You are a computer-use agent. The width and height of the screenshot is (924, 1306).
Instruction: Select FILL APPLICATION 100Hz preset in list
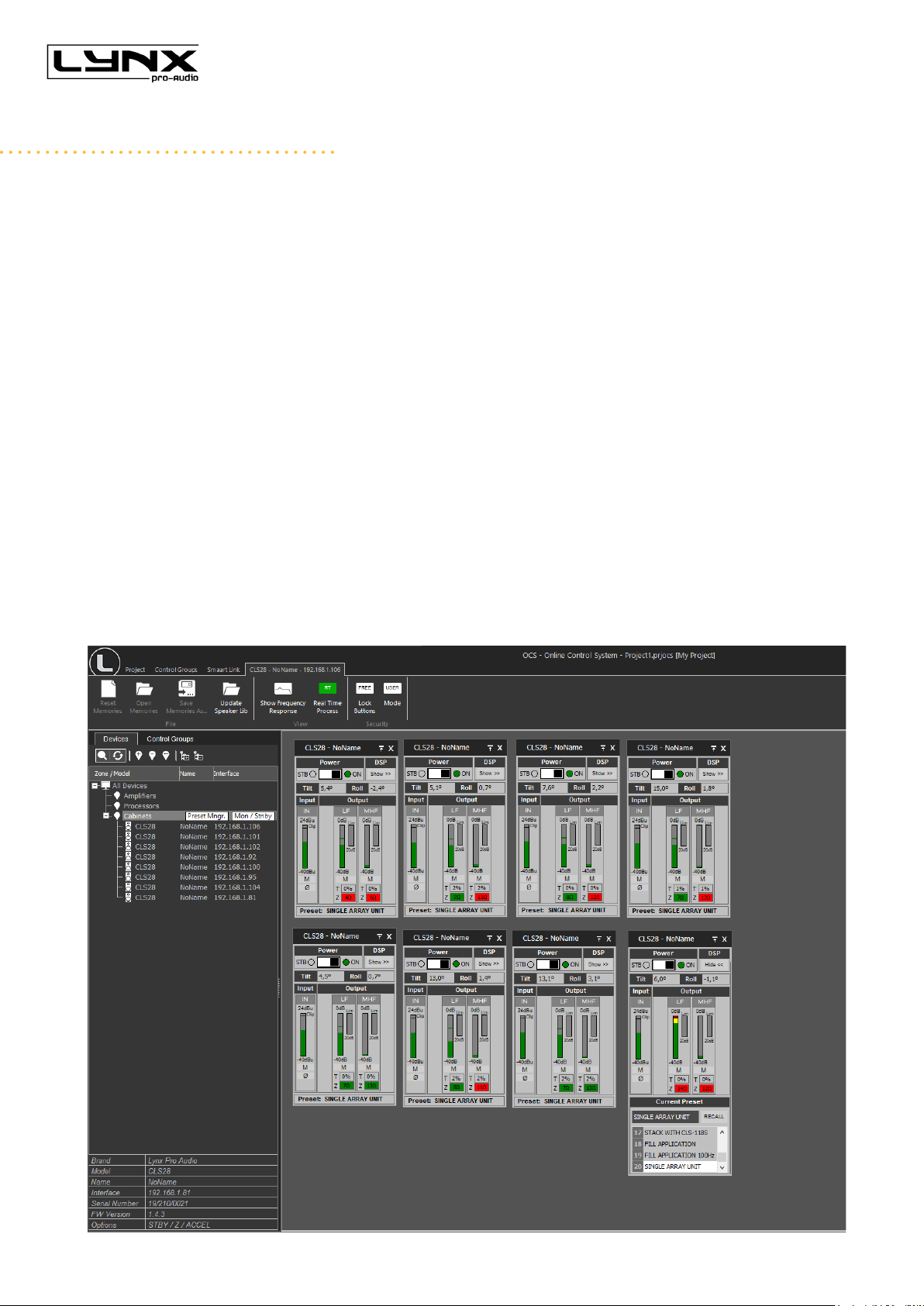[679, 1155]
